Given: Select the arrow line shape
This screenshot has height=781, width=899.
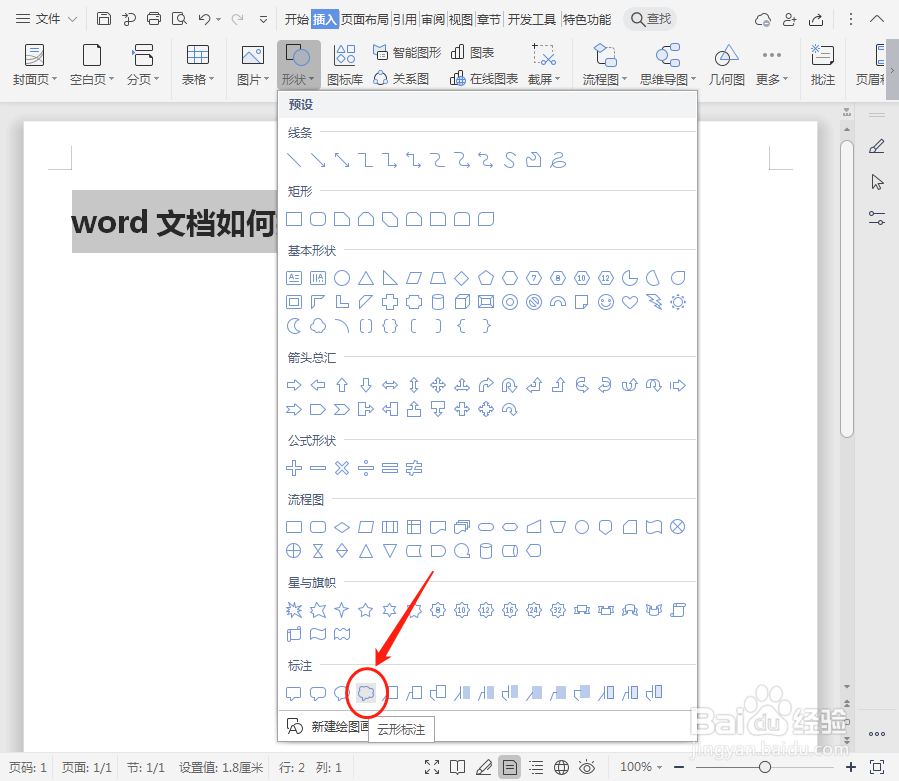Looking at the screenshot, I should click(x=318, y=160).
